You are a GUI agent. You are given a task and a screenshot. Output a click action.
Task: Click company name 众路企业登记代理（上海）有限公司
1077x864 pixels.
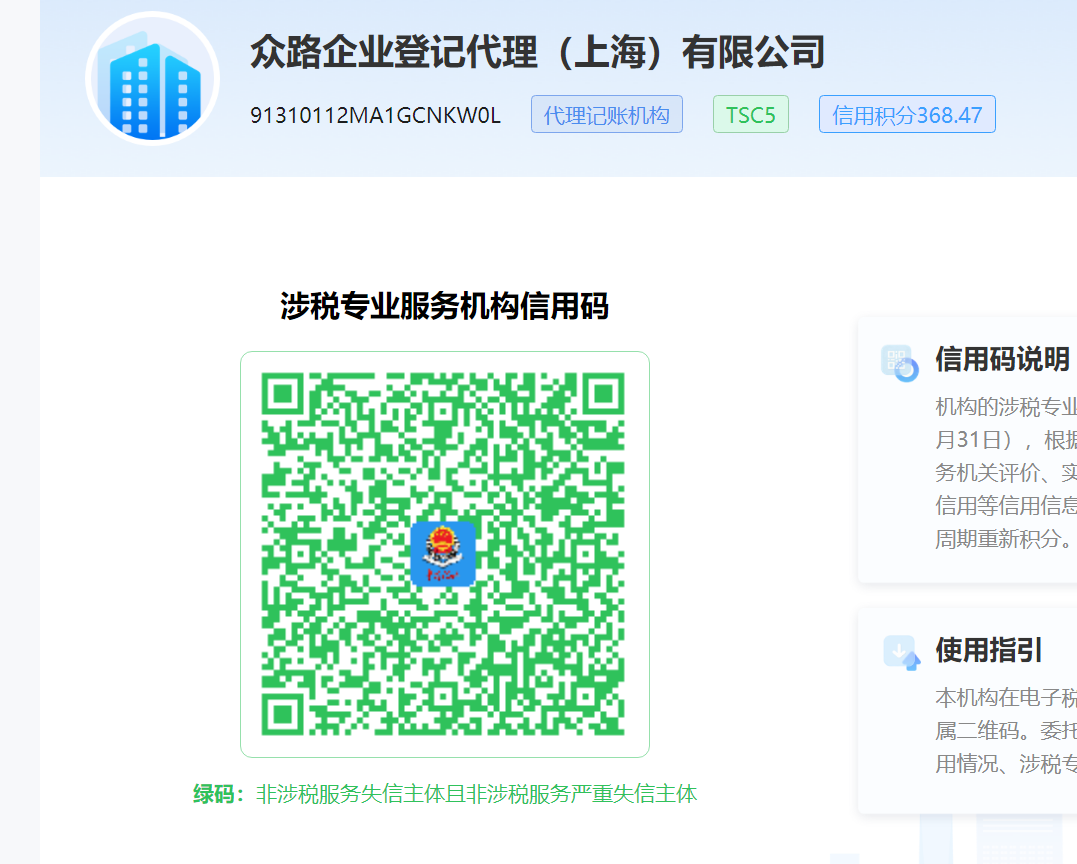(537, 52)
